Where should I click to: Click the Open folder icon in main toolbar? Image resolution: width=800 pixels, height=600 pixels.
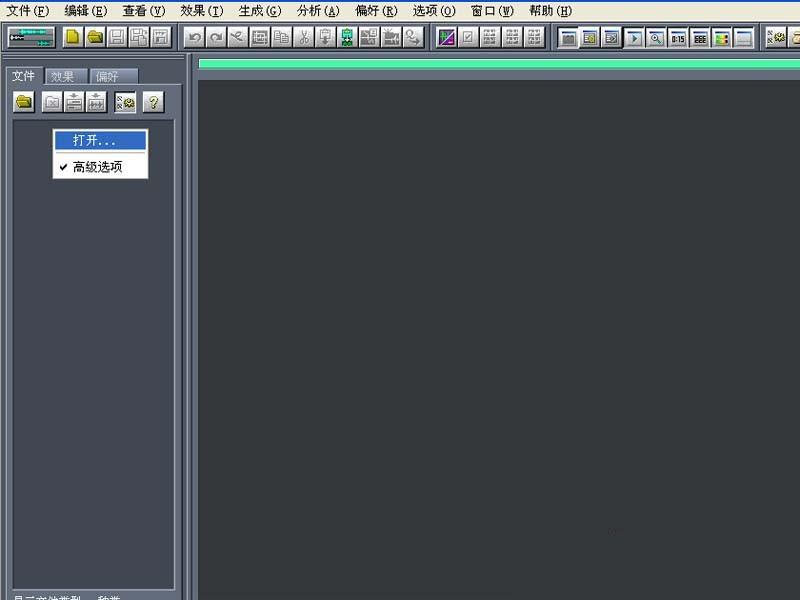95,38
